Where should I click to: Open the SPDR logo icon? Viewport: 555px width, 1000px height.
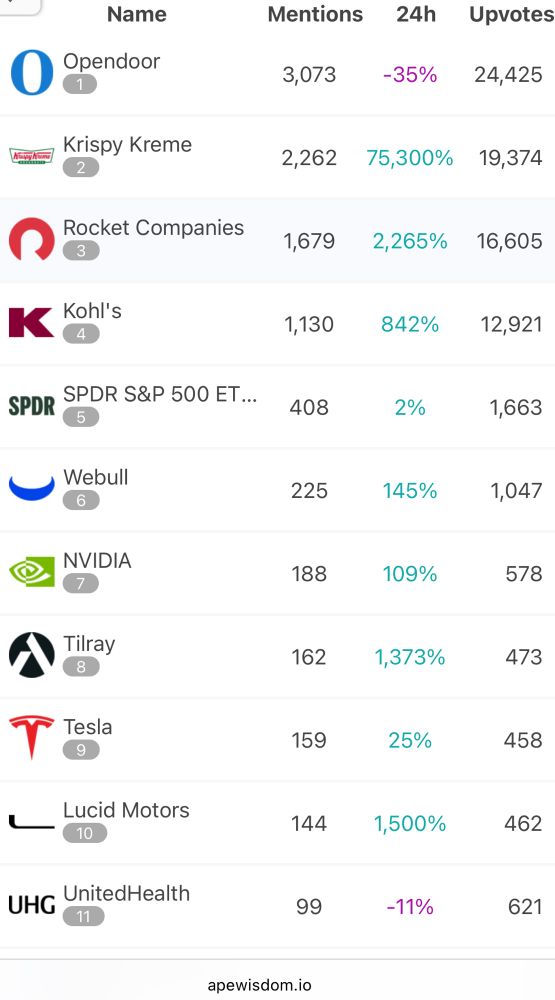point(32,406)
